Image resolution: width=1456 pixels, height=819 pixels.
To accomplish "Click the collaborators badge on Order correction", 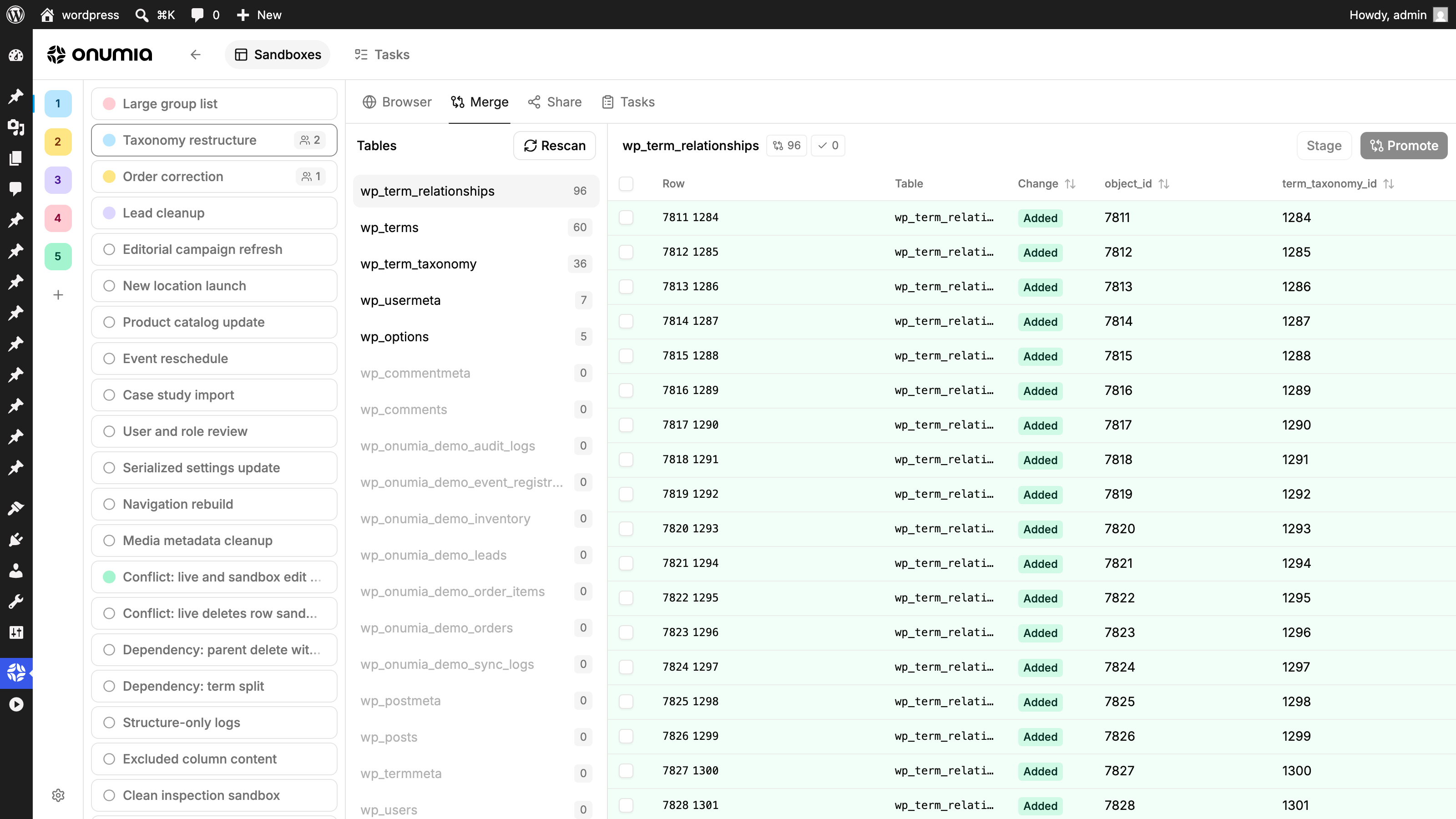I will (x=310, y=177).
